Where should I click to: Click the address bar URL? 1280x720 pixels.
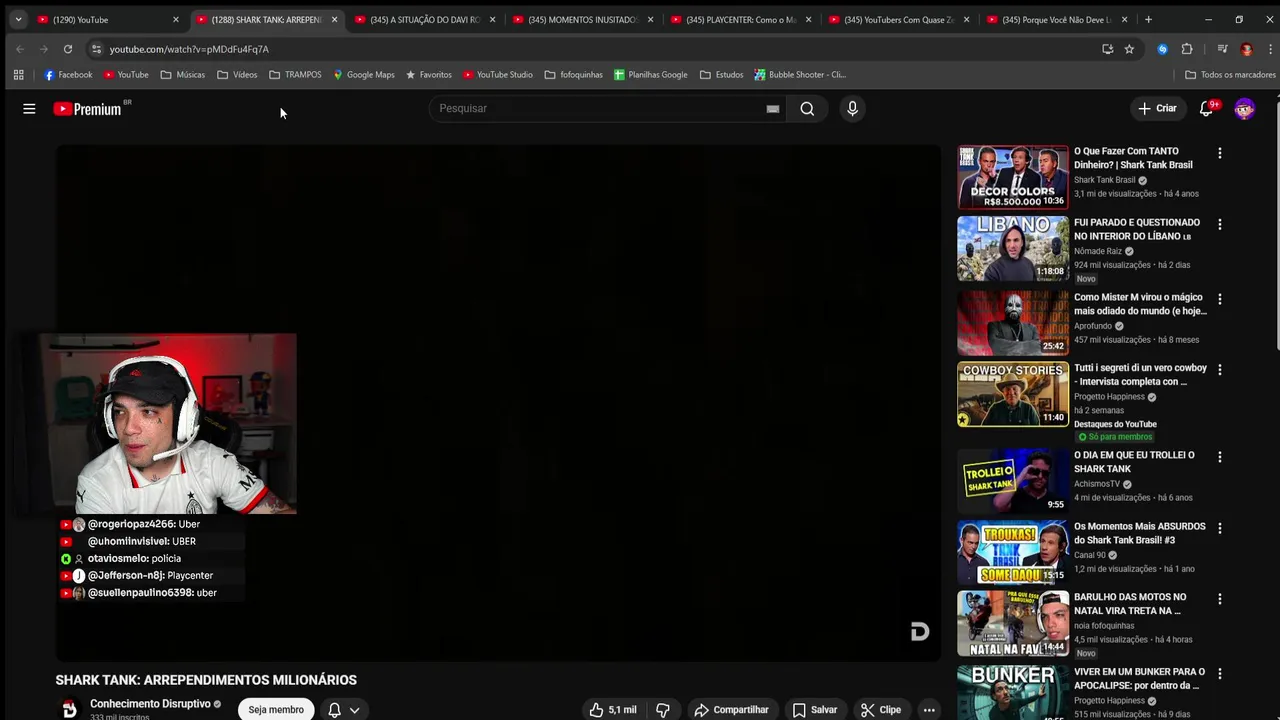click(189, 49)
